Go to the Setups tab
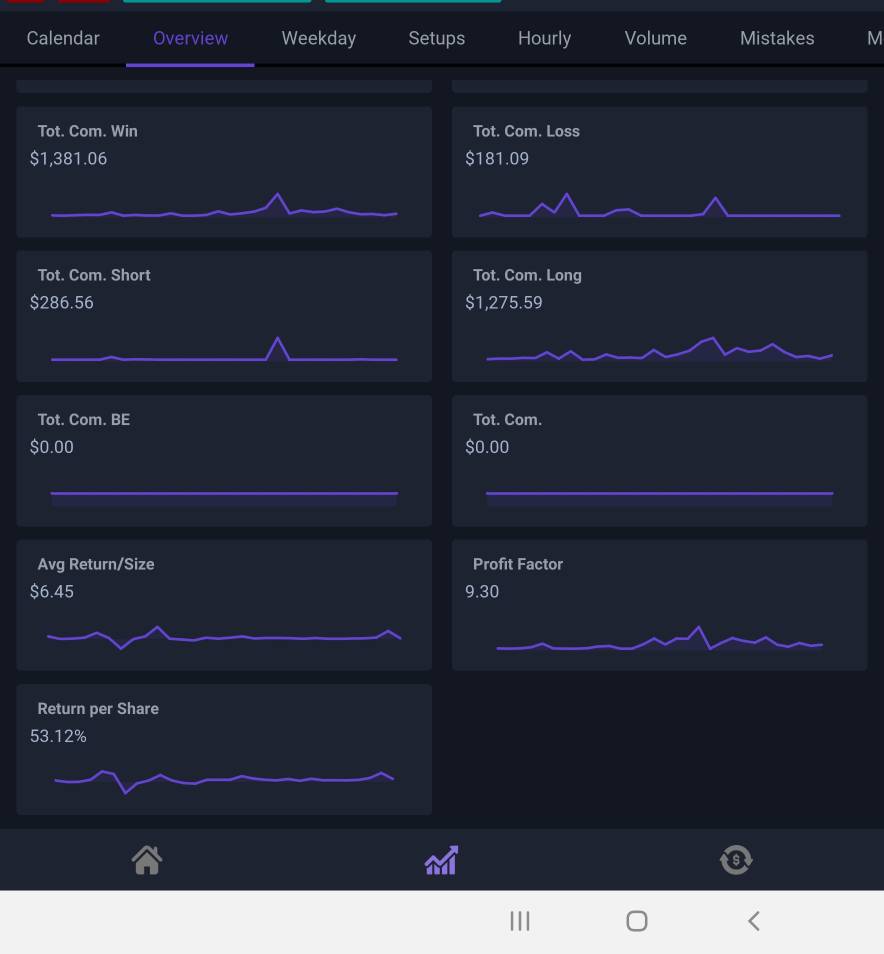The image size is (884, 954). pyautogui.click(x=437, y=38)
